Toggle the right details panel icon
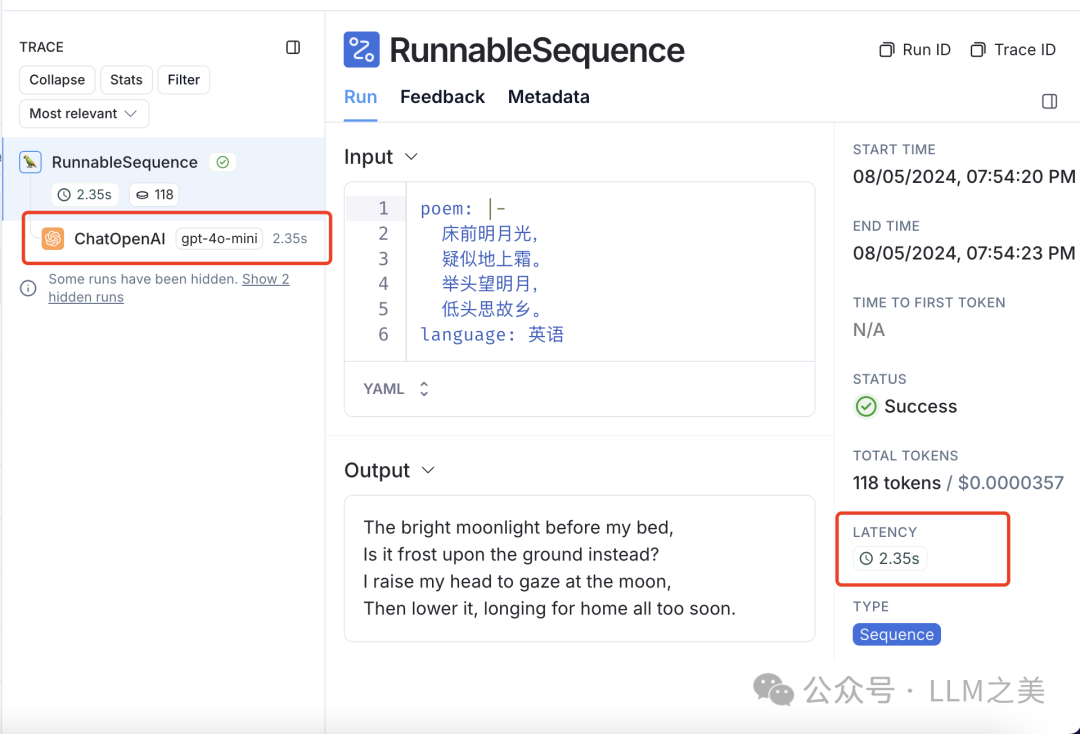1080x734 pixels. point(1049,101)
